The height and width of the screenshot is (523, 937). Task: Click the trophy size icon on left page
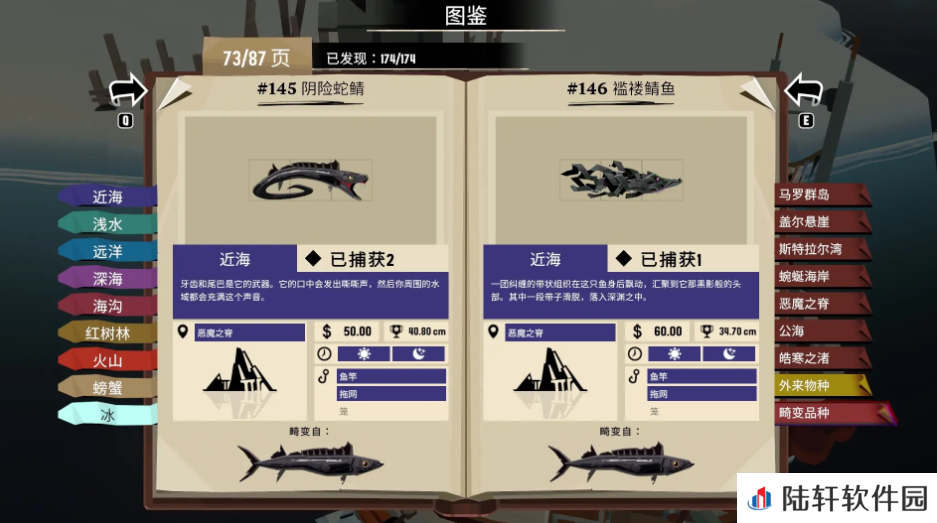click(396, 331)
